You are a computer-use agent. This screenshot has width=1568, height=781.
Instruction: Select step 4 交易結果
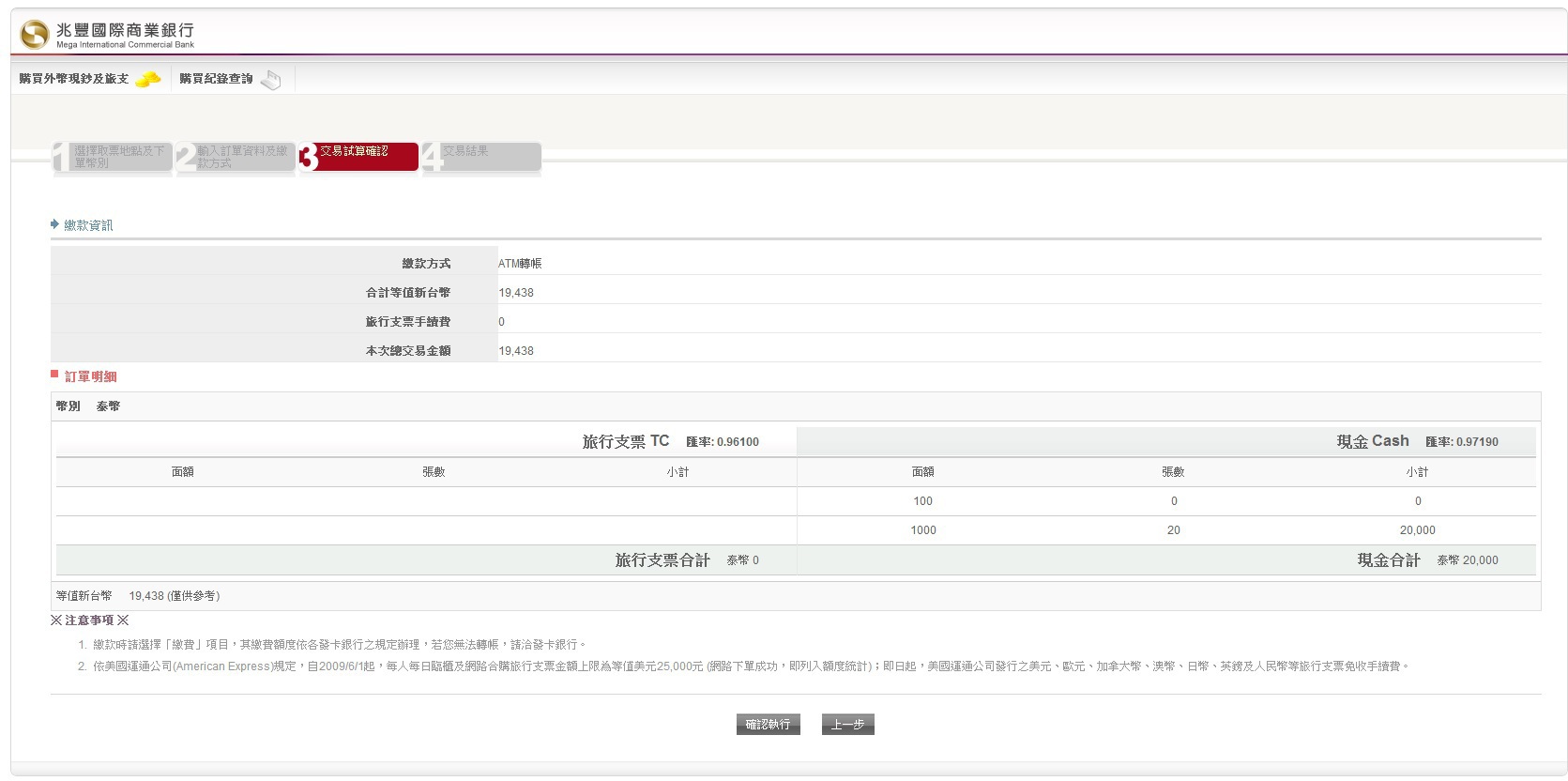point(481,157)
